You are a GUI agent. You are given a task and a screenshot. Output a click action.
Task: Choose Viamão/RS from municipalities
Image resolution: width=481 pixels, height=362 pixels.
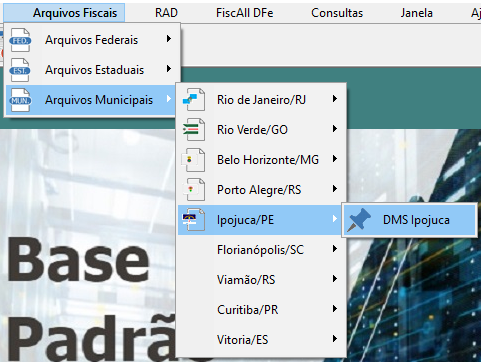point(261,280)
